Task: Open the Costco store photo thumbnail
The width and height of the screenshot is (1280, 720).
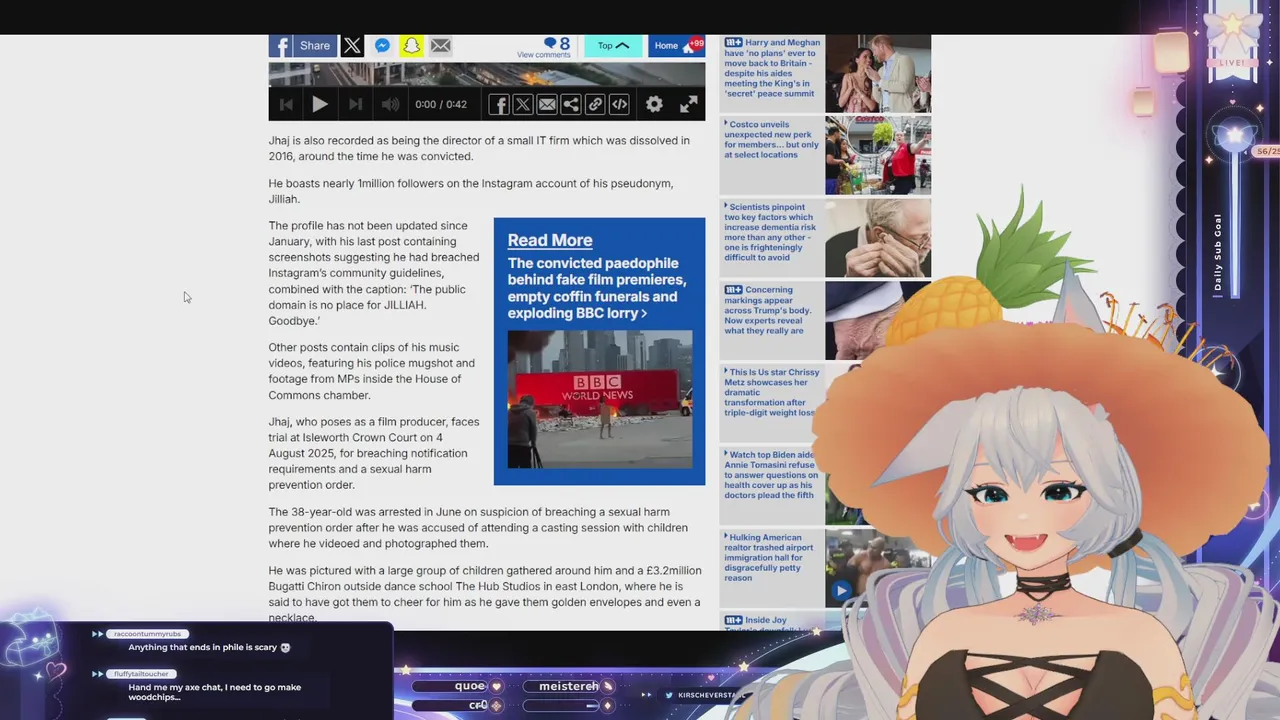Action: 878,155
